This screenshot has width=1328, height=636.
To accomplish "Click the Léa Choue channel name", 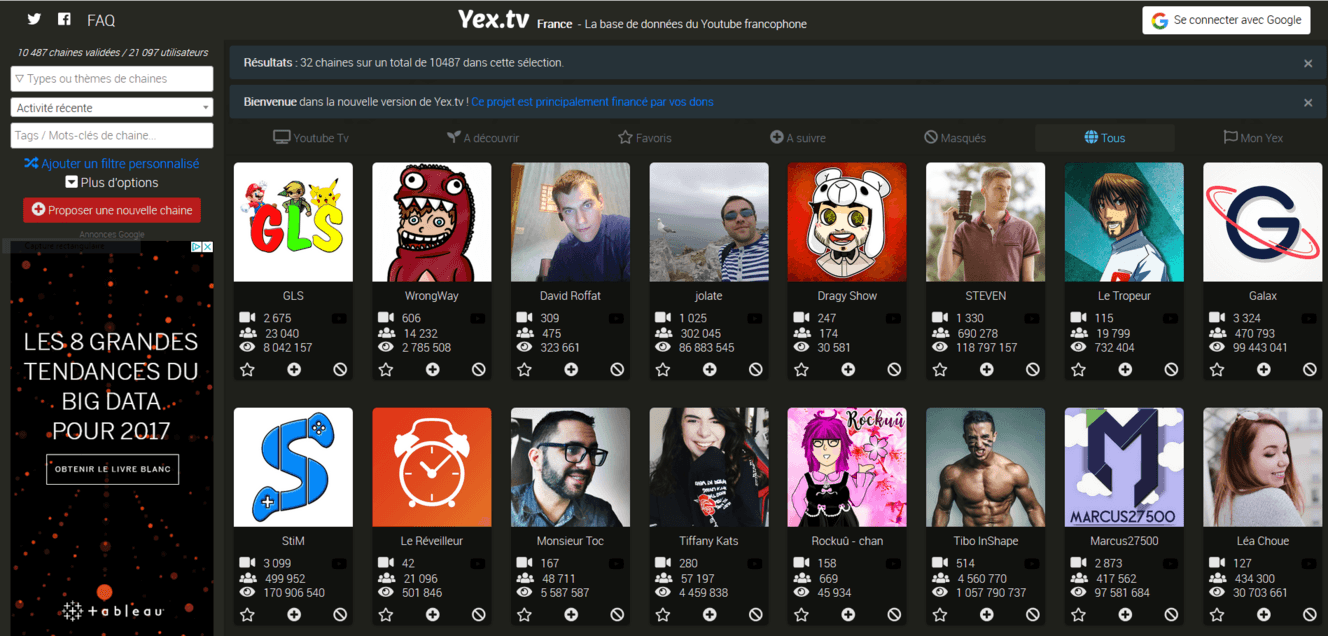I will coord(1263,541).
